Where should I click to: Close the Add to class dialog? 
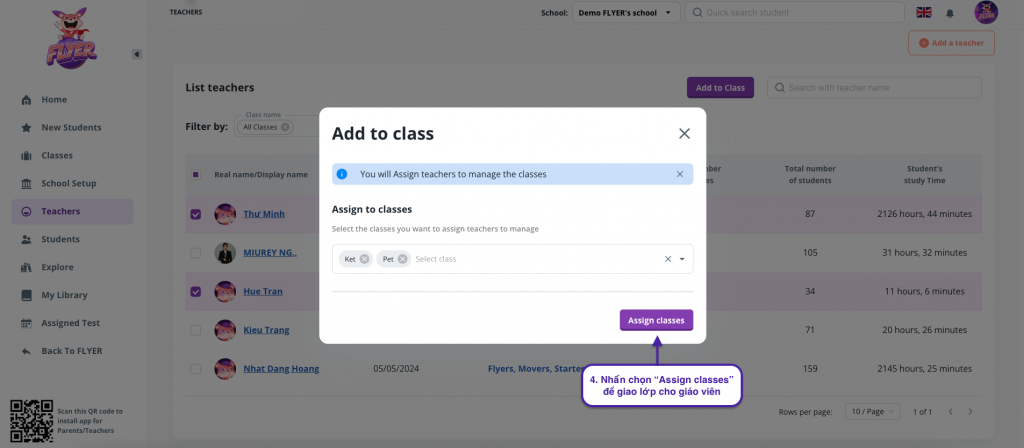[x=684, y=133]
